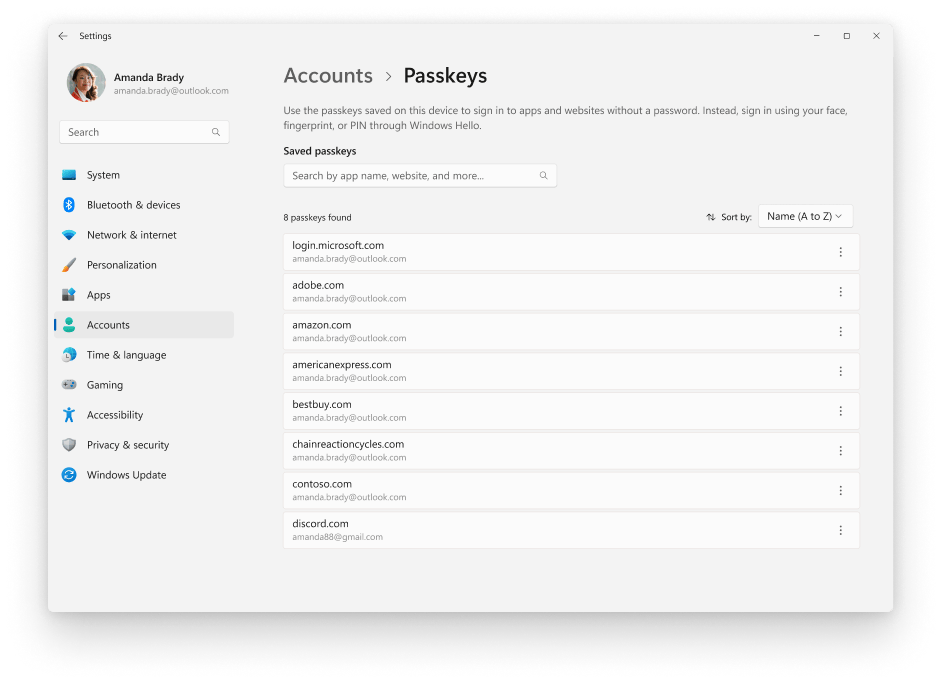The image size is (942, 684).
Task: Click the magnifier in passkeys search box
Action: (x=543, y=176)
